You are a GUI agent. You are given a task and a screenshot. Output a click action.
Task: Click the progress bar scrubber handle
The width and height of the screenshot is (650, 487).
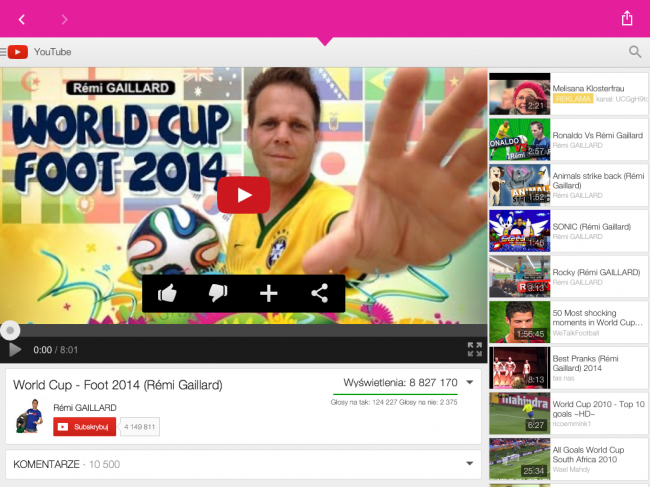pos(10,330)
